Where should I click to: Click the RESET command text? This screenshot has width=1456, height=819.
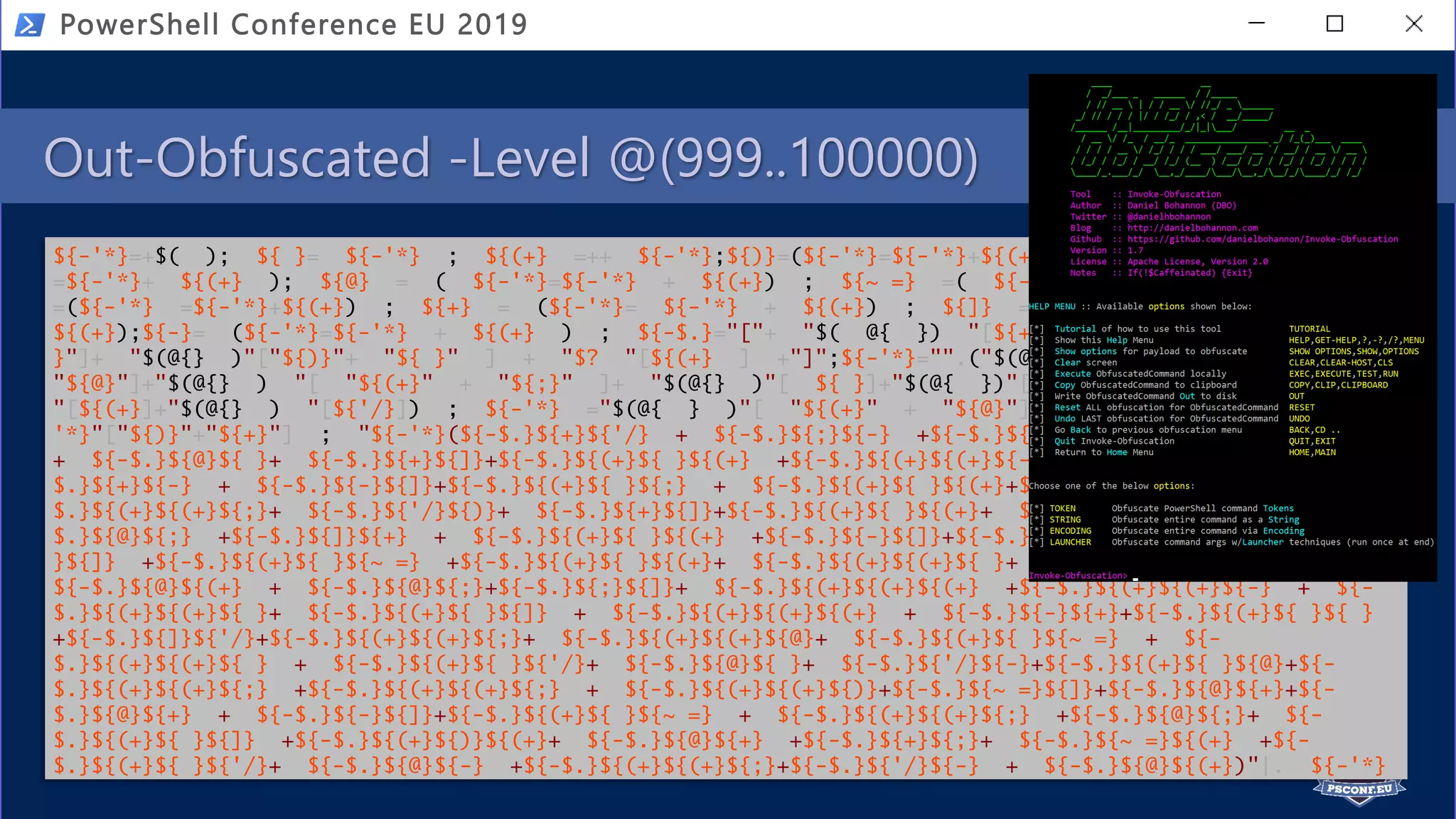click(1302, 408)
